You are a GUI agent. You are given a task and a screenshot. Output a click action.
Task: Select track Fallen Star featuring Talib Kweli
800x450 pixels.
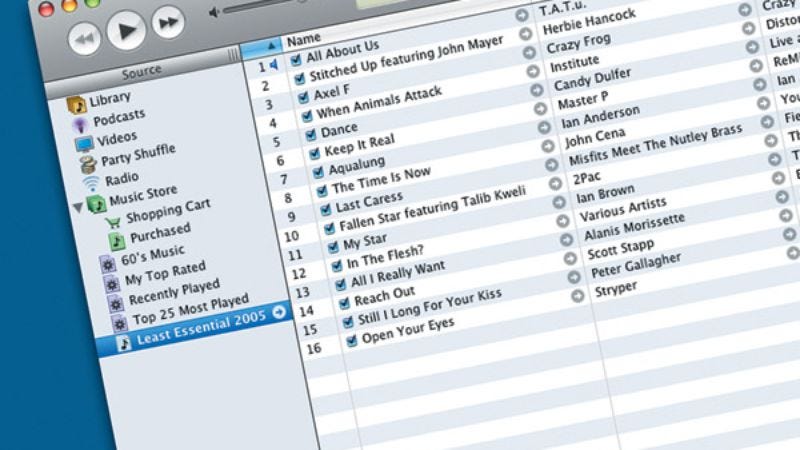tap(432, 209)
